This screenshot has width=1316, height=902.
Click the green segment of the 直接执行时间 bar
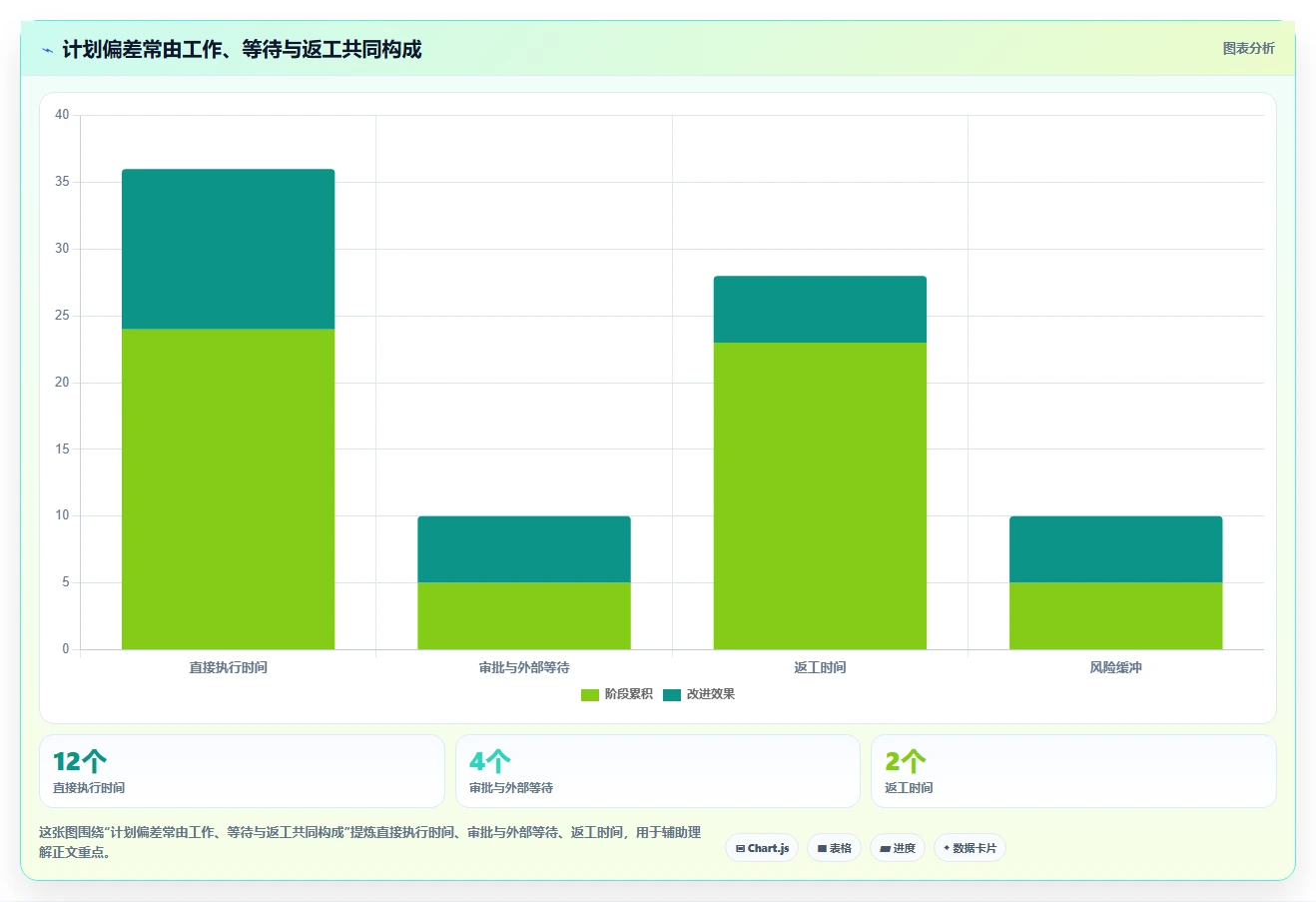(228, 488)
